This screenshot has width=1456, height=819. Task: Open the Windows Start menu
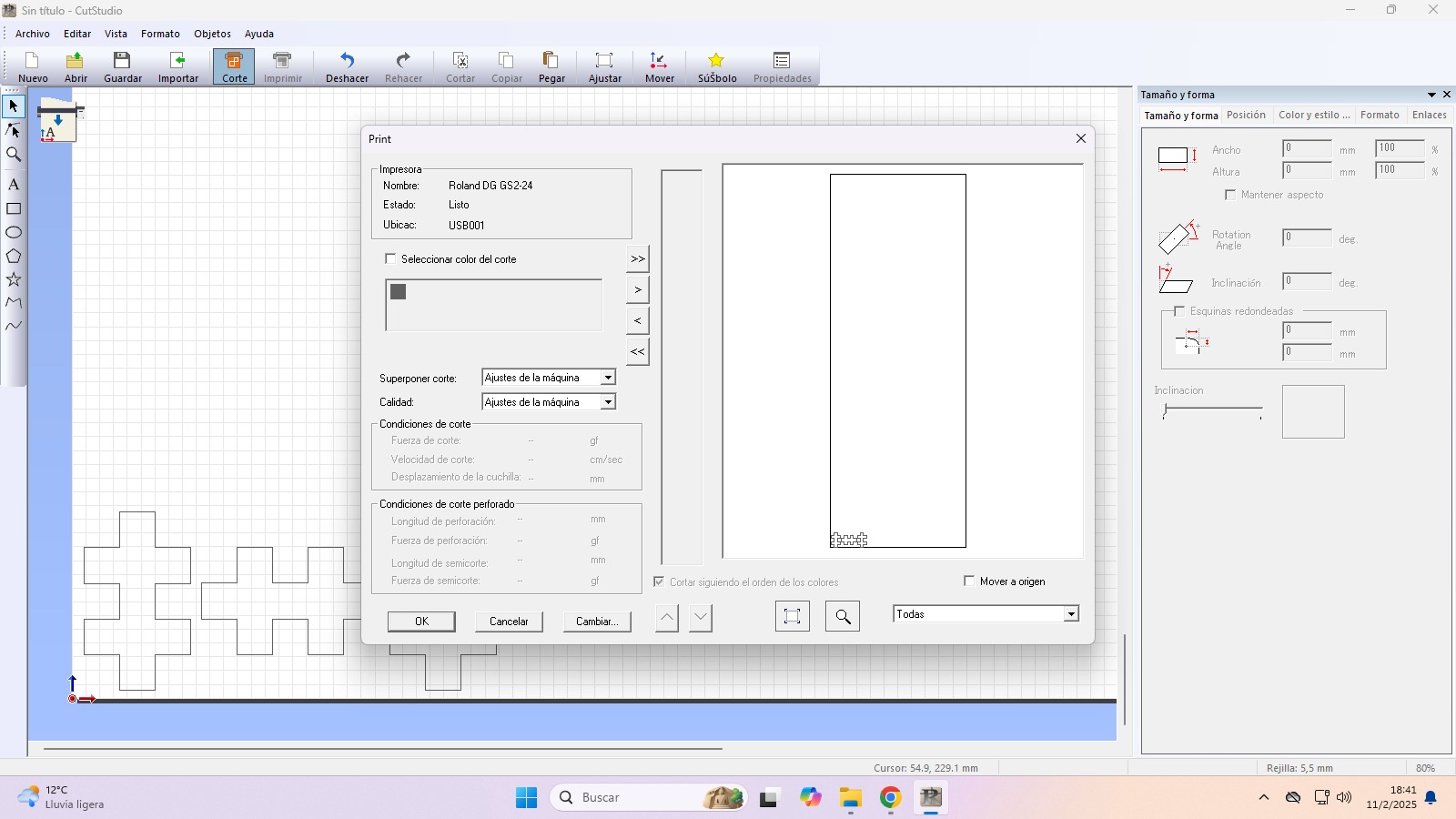(526, 797)
